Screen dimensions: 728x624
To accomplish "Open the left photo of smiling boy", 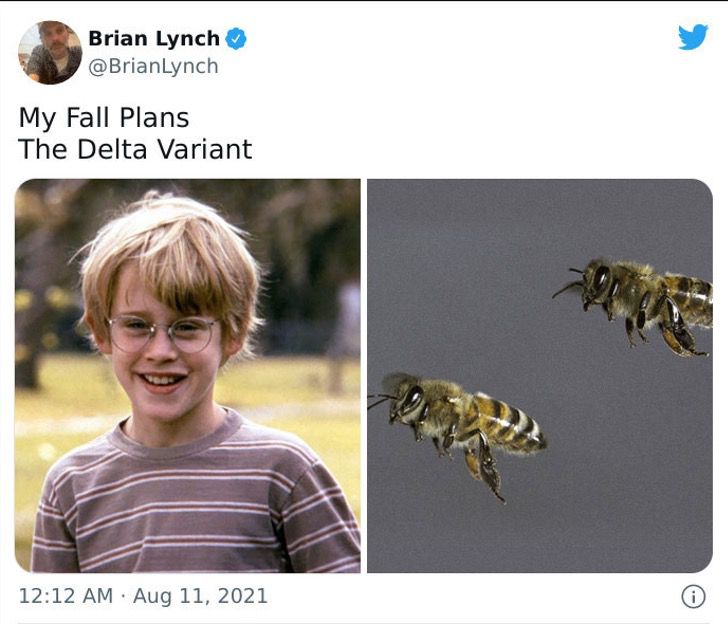I will tap(188, 375).
